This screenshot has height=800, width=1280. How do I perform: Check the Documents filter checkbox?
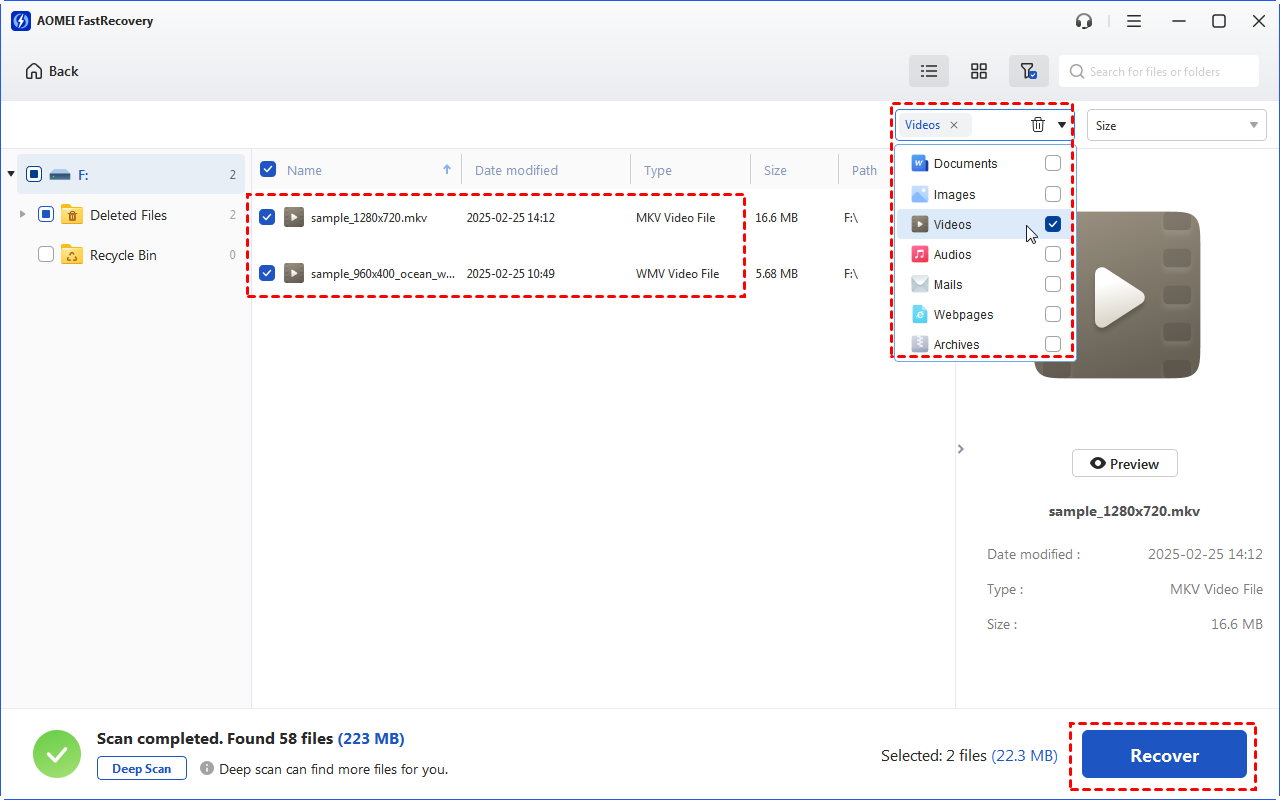[1053, 163]
